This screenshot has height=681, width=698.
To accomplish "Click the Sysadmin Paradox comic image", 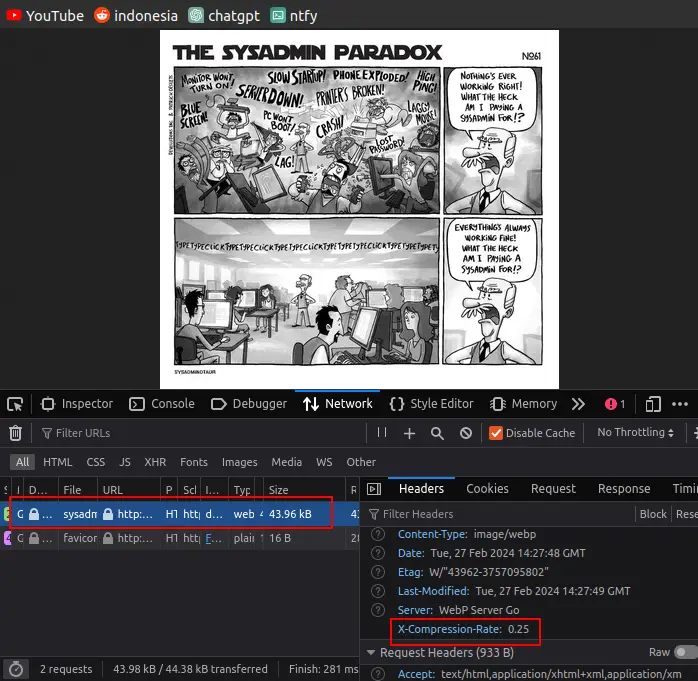I will [x=359, y=209].
